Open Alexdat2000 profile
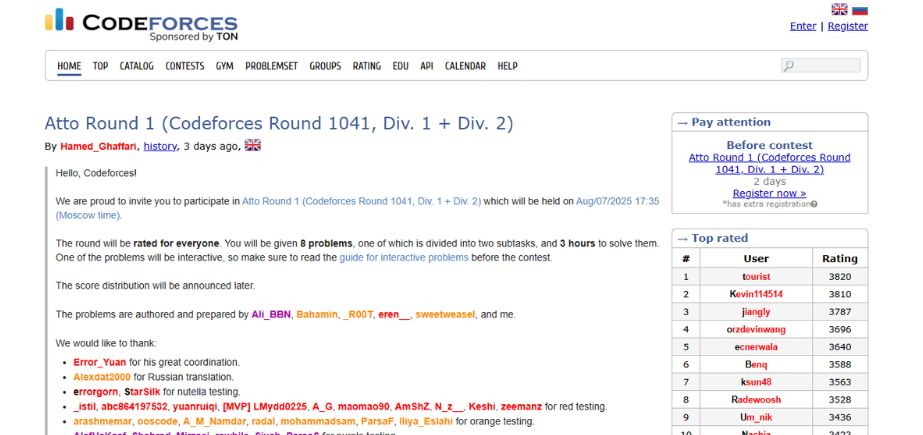 pos(102,377)
